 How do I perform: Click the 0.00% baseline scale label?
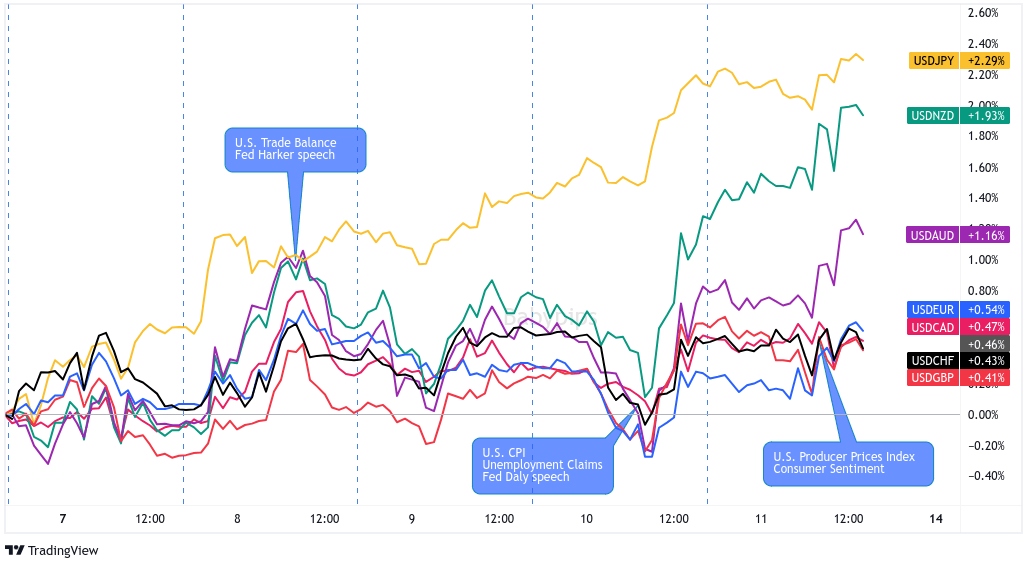984,414
